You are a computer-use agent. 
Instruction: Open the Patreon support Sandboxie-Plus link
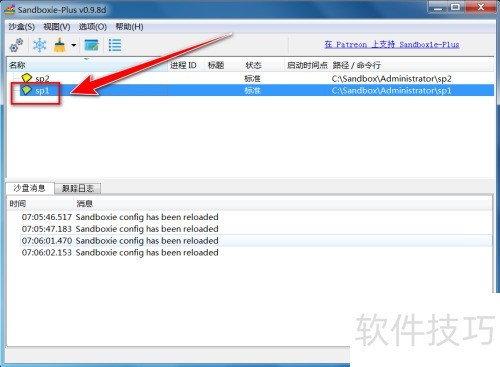(x=392, y=44)
